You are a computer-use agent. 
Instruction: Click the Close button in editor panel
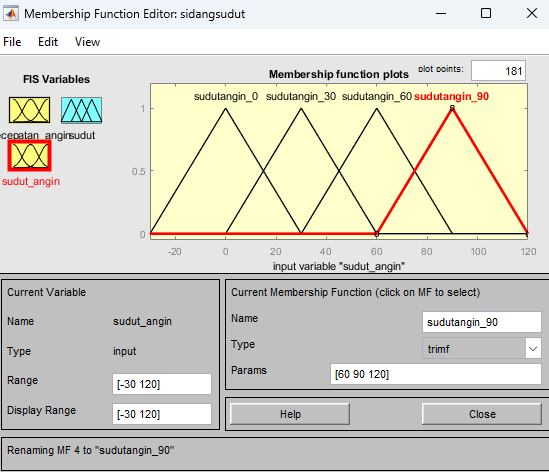point(482,414)
